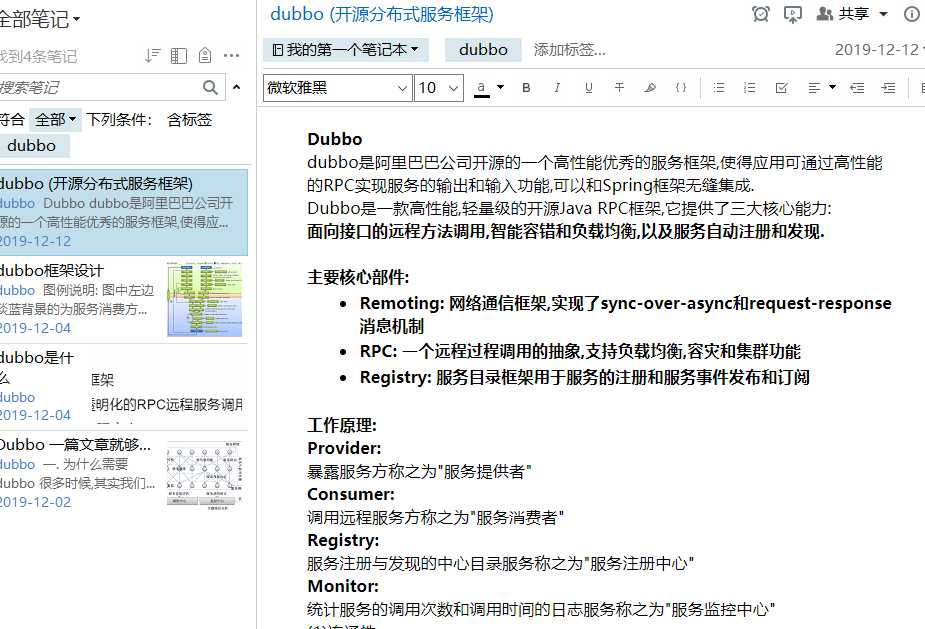
Task: Toggle bold formatting
Action: [x=526, y=88]
